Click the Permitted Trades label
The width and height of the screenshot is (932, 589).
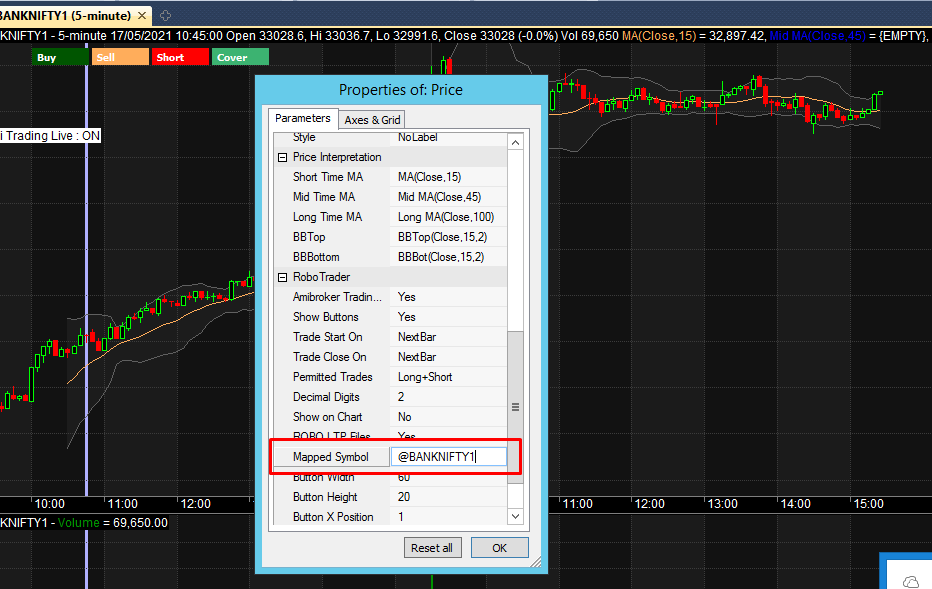pyautogui.click(x=332, y=377)
